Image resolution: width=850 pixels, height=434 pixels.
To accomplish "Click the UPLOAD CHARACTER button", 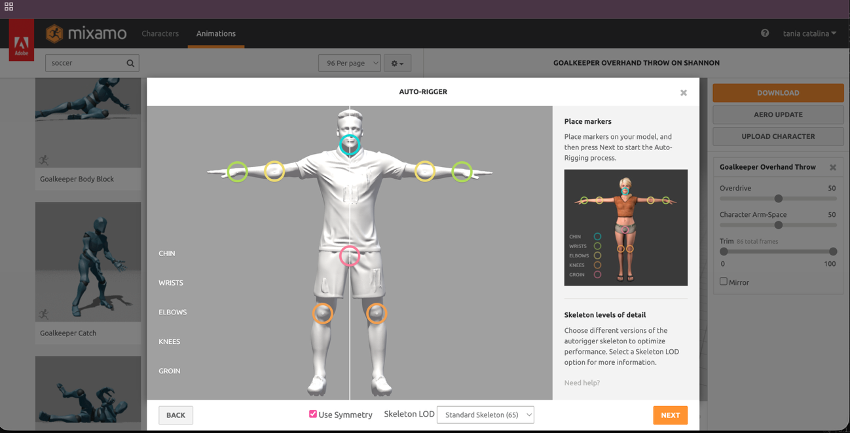I will click(778, 136).
